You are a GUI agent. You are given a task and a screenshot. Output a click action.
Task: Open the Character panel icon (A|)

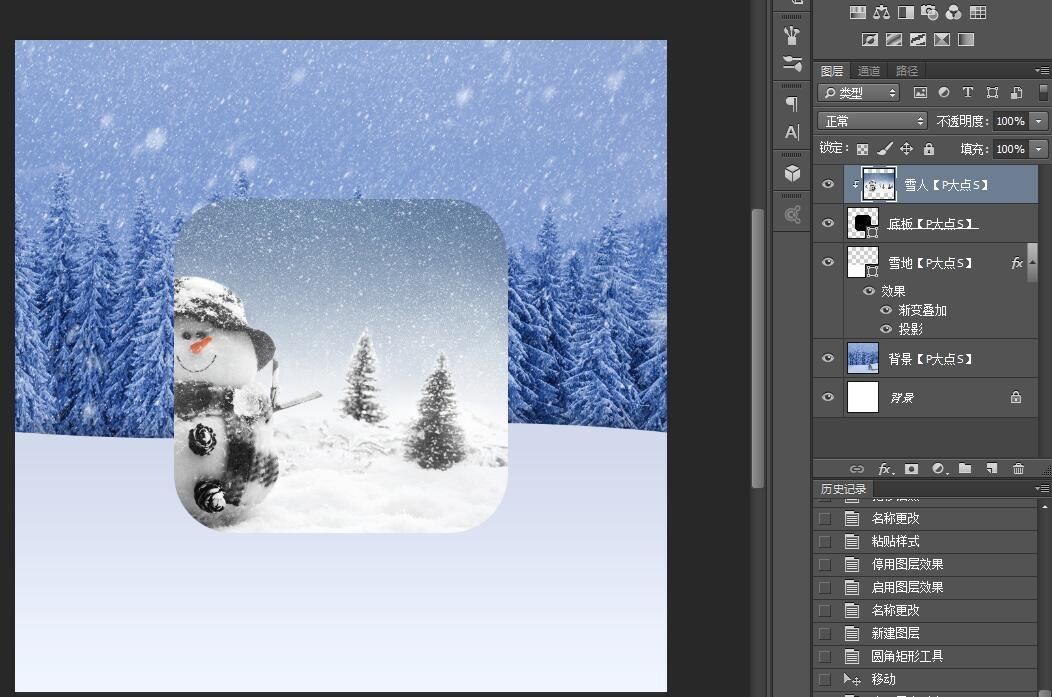click(x=792, y=132)
